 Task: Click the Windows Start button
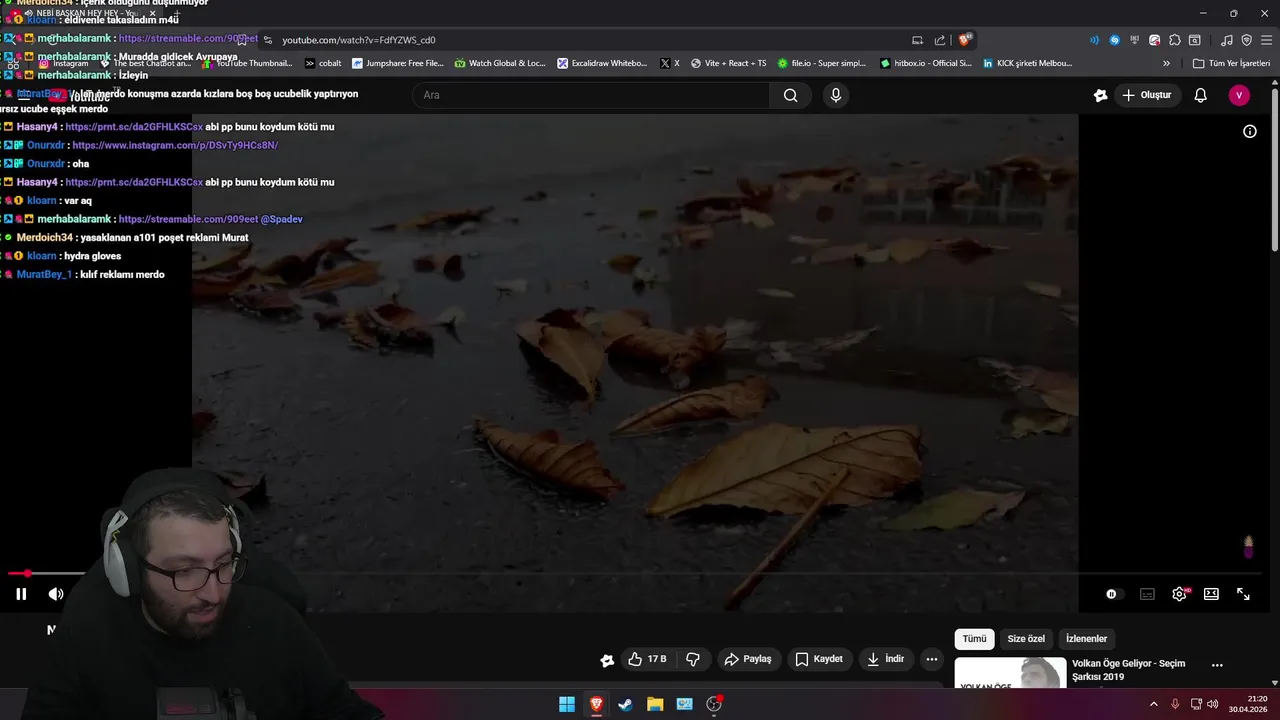pyautogui.click(x=567, y=704)
